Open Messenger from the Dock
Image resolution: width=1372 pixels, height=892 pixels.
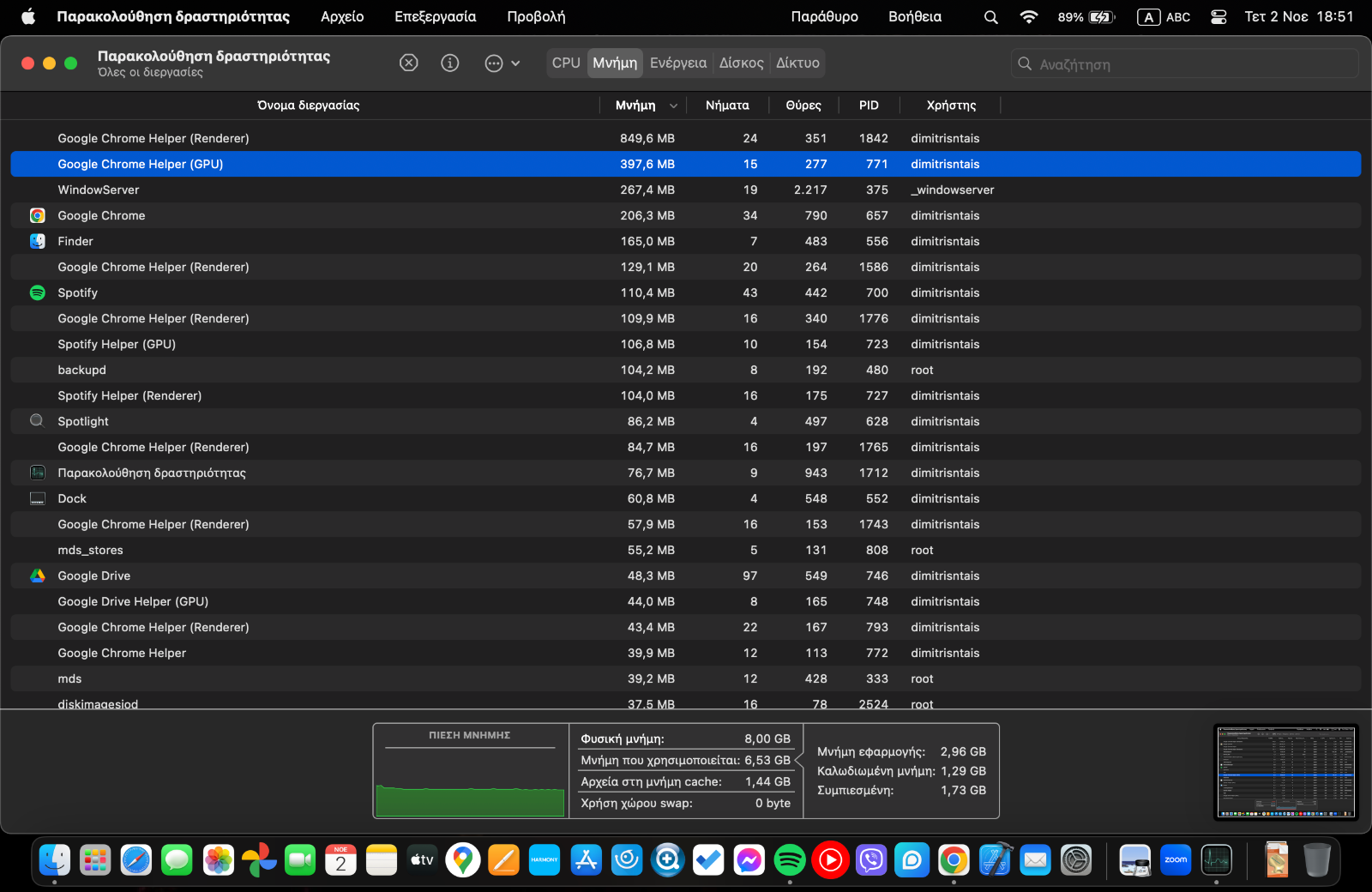pyautogui.click(x=749, y=859)
